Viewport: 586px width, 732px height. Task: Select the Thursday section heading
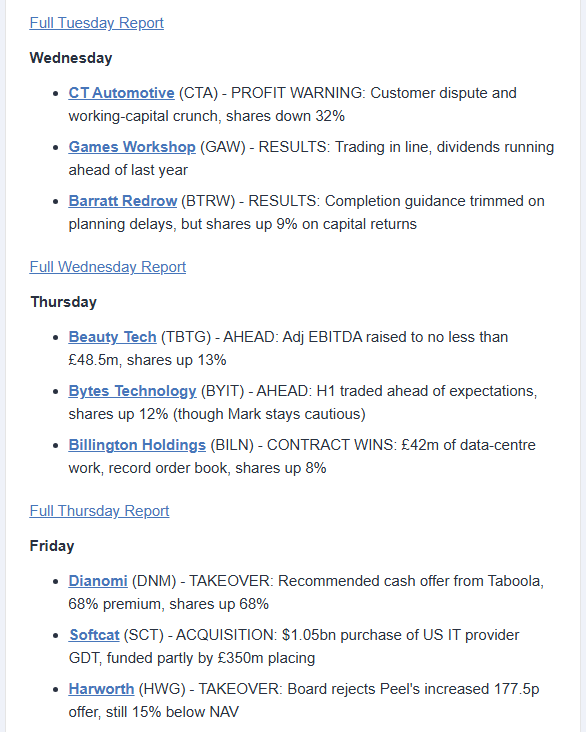pos(64,303)
